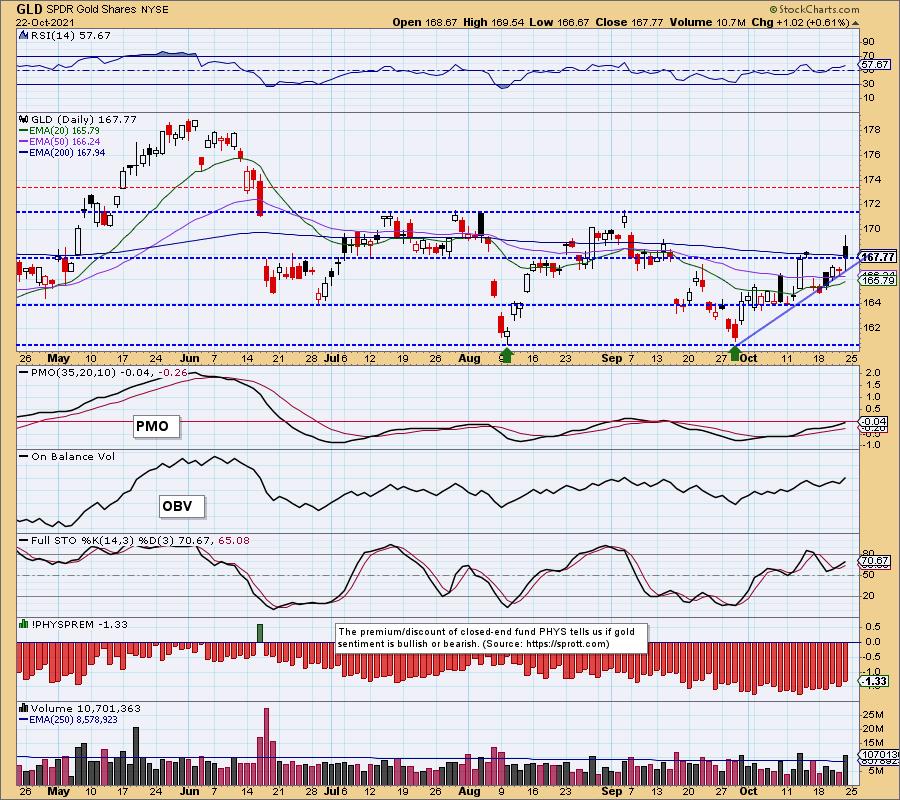Click the boxed OBV annotation label
Screen dimensions: 900x800
(x=181, y=506)
